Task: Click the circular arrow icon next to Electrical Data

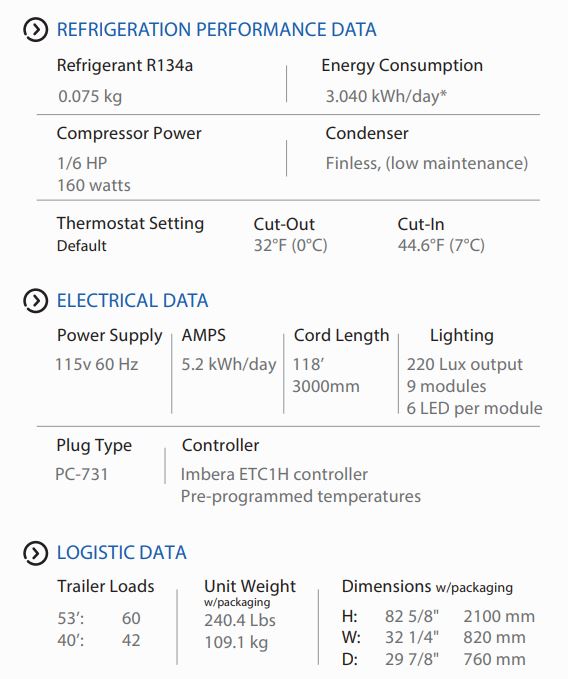Action: (35, 301)
